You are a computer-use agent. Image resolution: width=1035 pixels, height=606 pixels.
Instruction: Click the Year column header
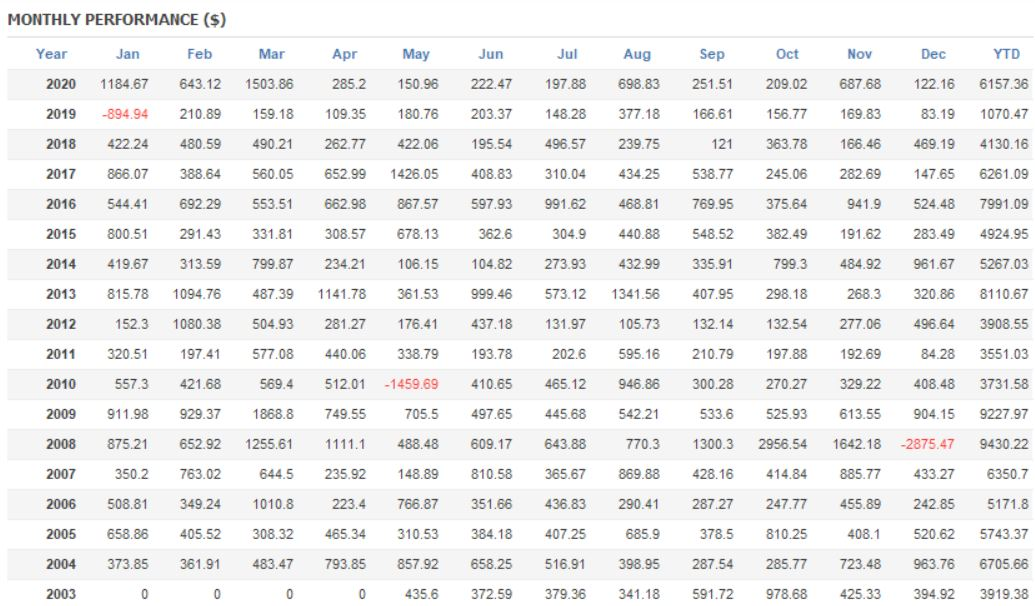click(x=51, y=54)
